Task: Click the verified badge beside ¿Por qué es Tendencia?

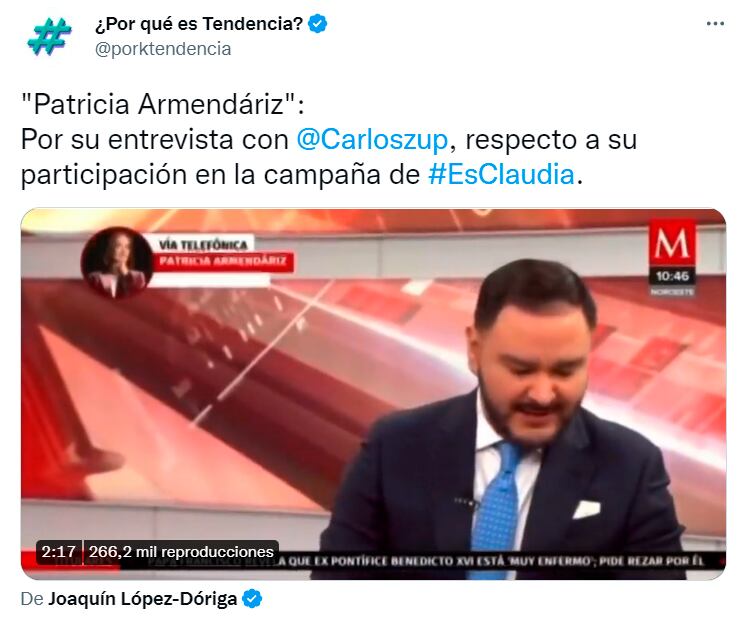Action: click(318, 23)
